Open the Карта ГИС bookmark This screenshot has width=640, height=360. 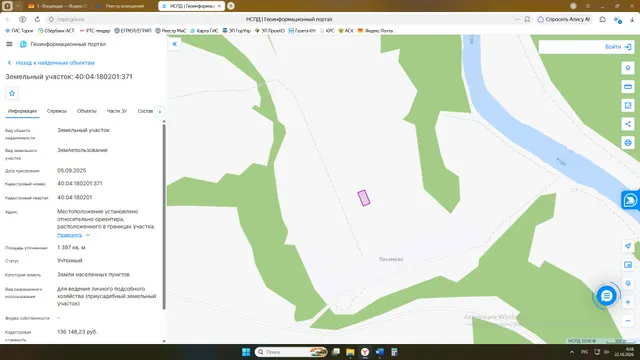pos(204,31)
